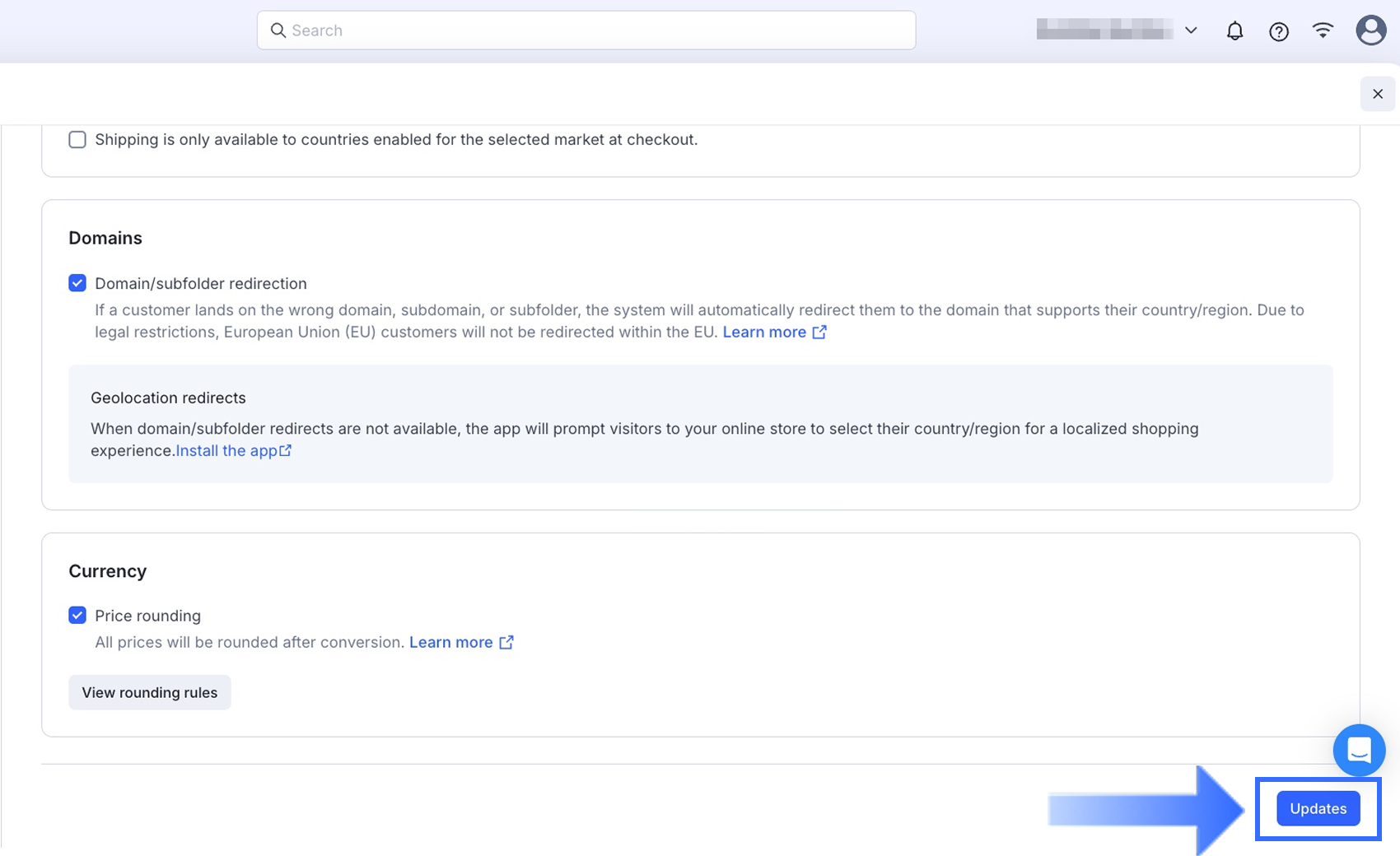The width and height of the screenshot is (1400, 856).
Task: Click Install the app link
Action: pos(226,451)
